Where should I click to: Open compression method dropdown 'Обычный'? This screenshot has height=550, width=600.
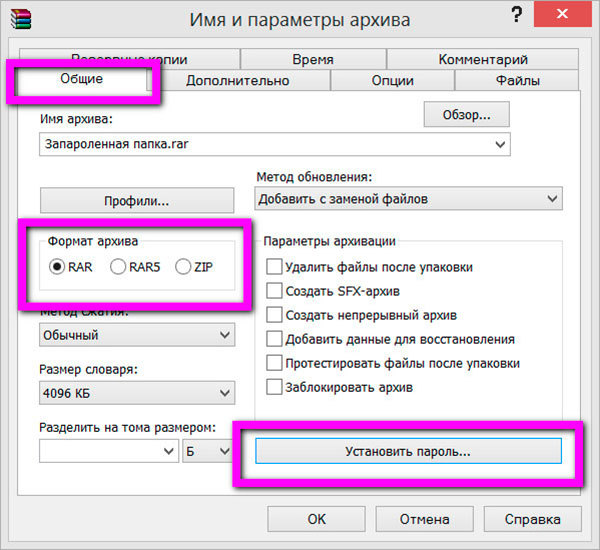pos(137,335)
